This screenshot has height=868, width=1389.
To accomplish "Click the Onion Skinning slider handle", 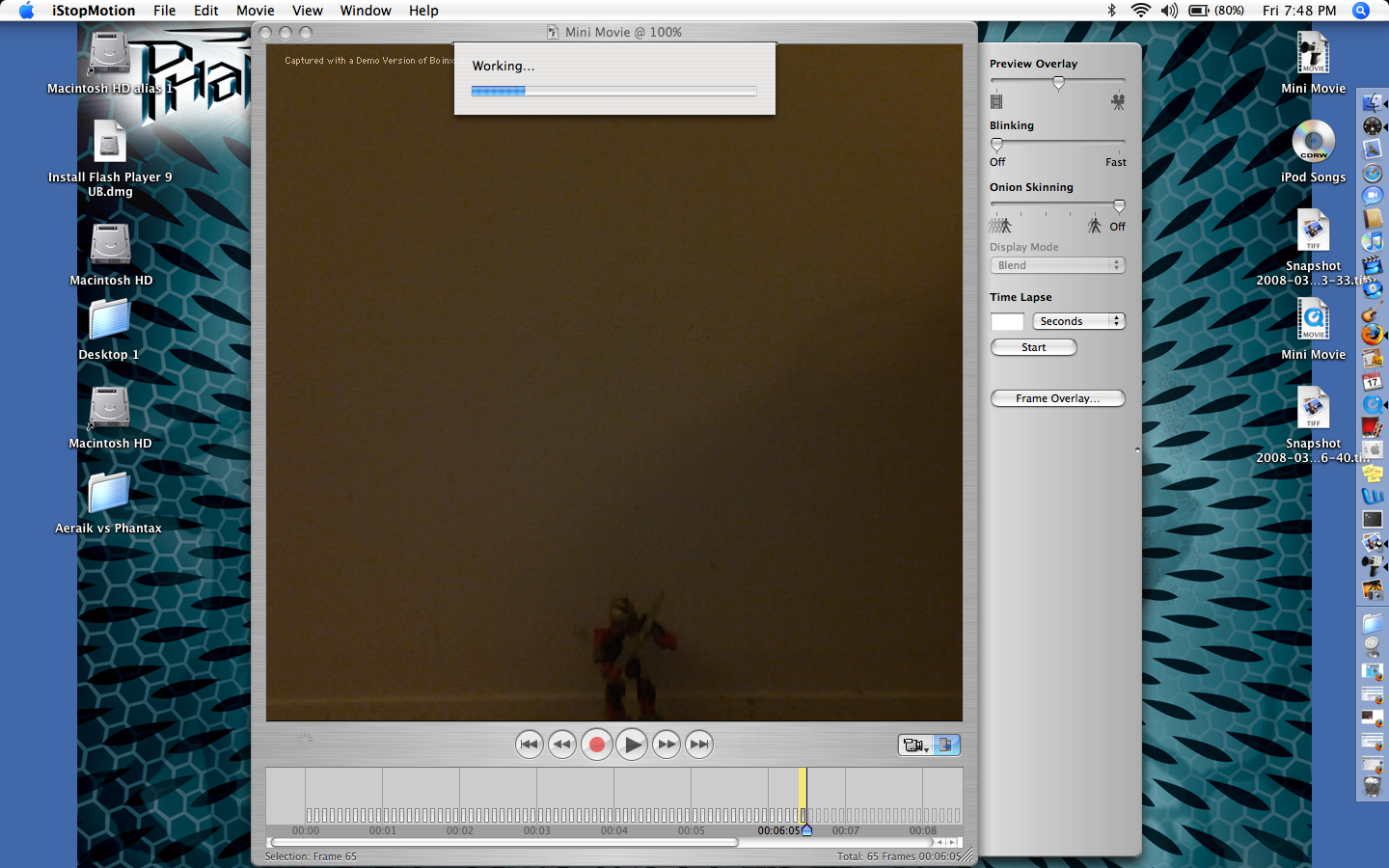I will (x=1119, y=205).
